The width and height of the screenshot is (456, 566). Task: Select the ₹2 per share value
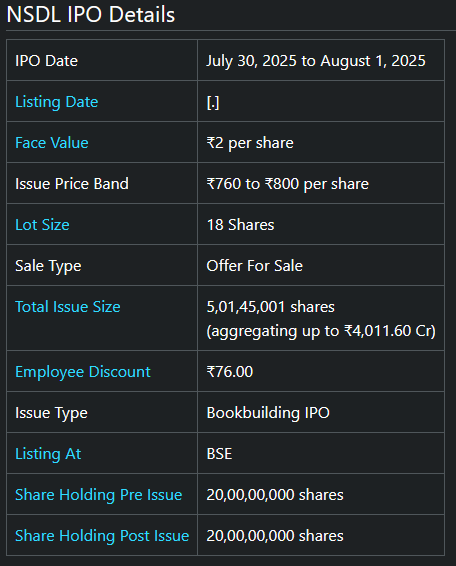pos(250,143)
